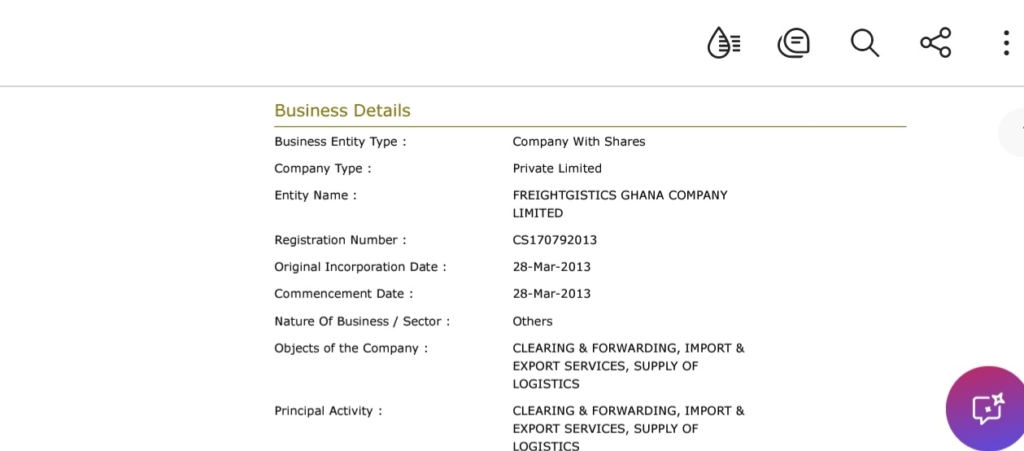Click the Business Details heading
Image resolution: width=1024 pixels, height=451 pixels.
[342, 111]
